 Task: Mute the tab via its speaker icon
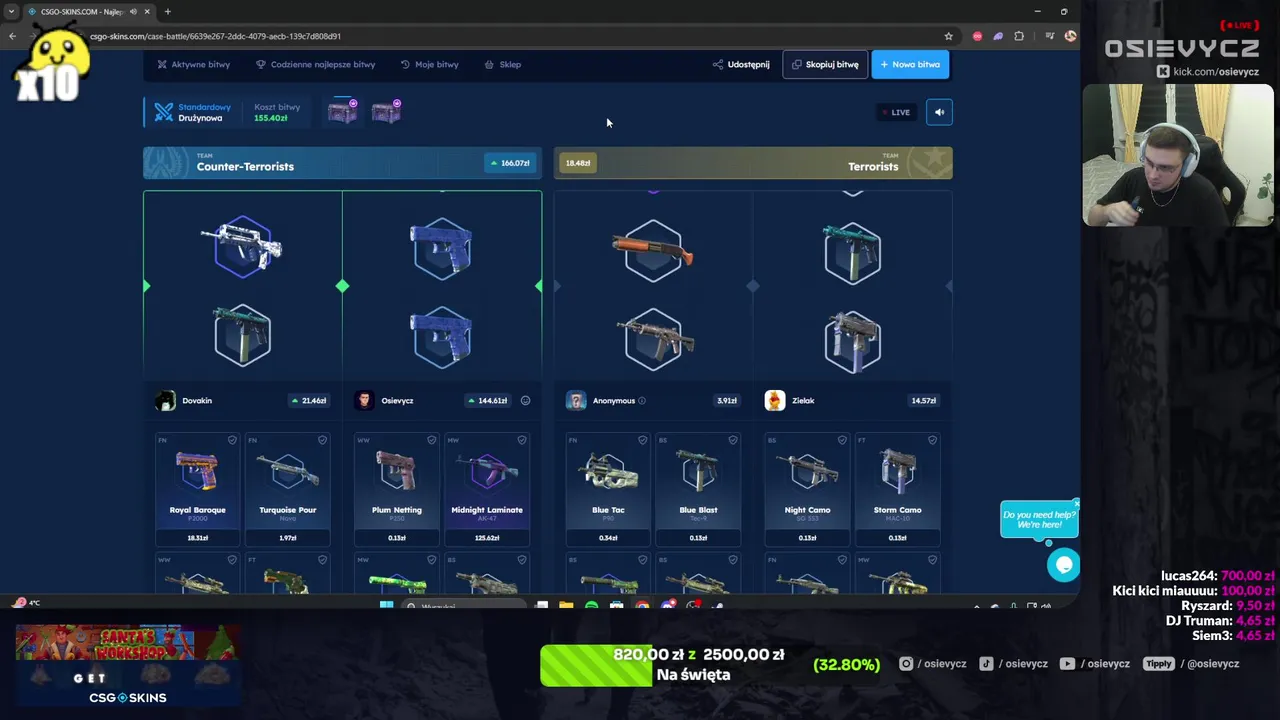133,12
